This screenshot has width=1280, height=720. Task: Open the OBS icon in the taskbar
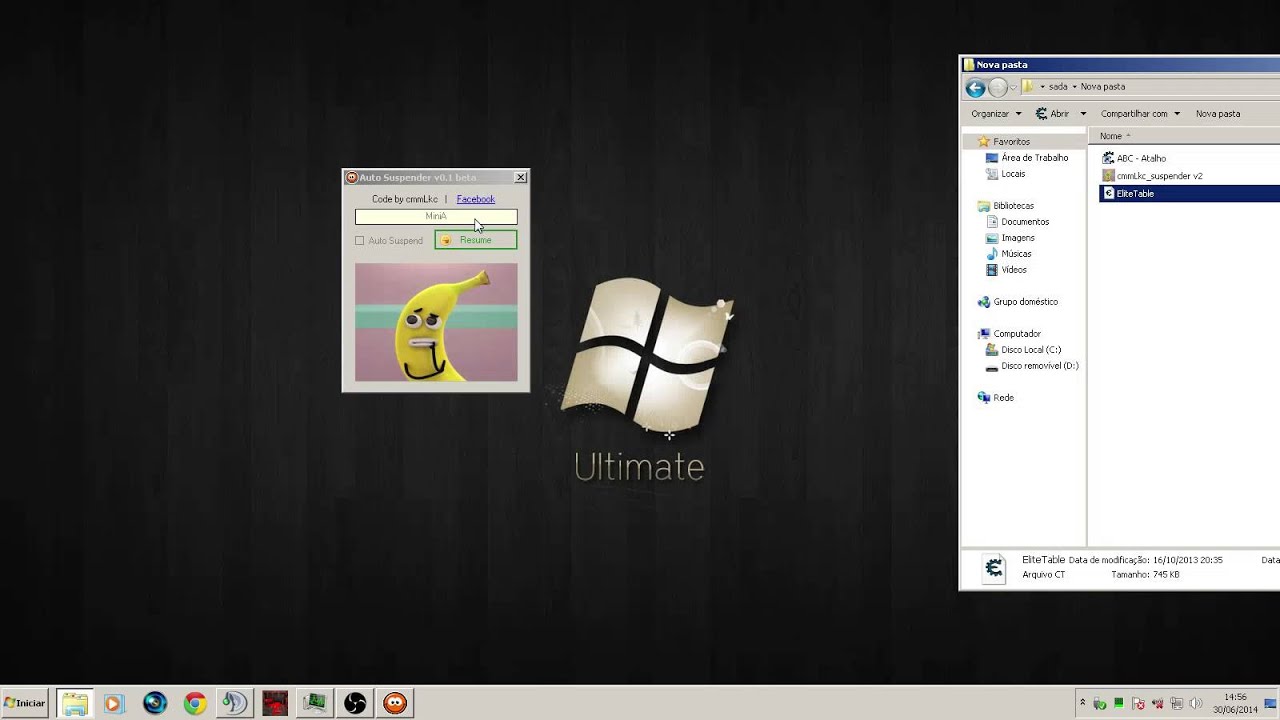[355, 704]
